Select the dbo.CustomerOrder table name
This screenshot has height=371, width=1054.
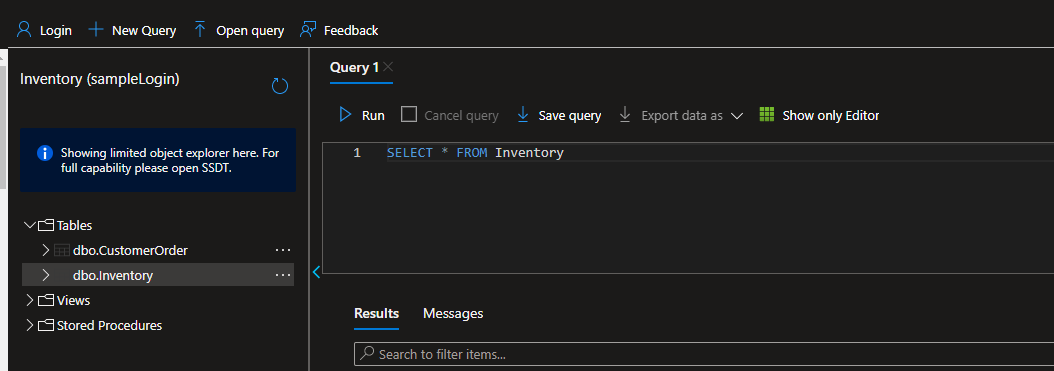point(130,251)
